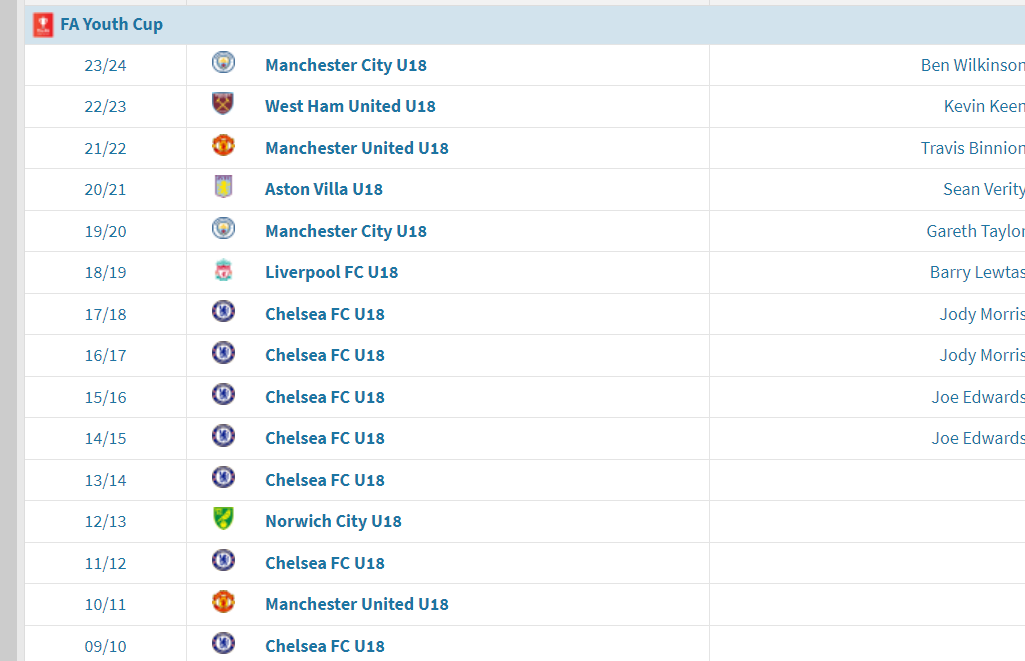Click Chelsea crest in the 17/18 row

pyautogui.click(x=223, y=312)
